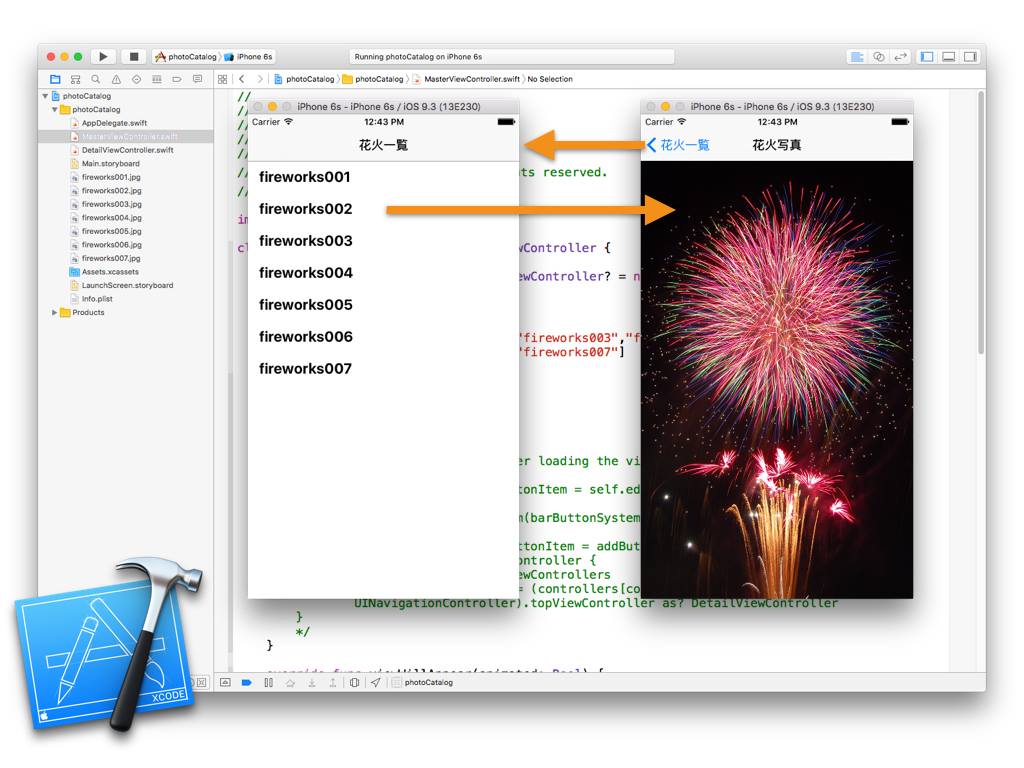1024x768 pixels.
Task: Select the Standard editor button
Action: [857, 57]
